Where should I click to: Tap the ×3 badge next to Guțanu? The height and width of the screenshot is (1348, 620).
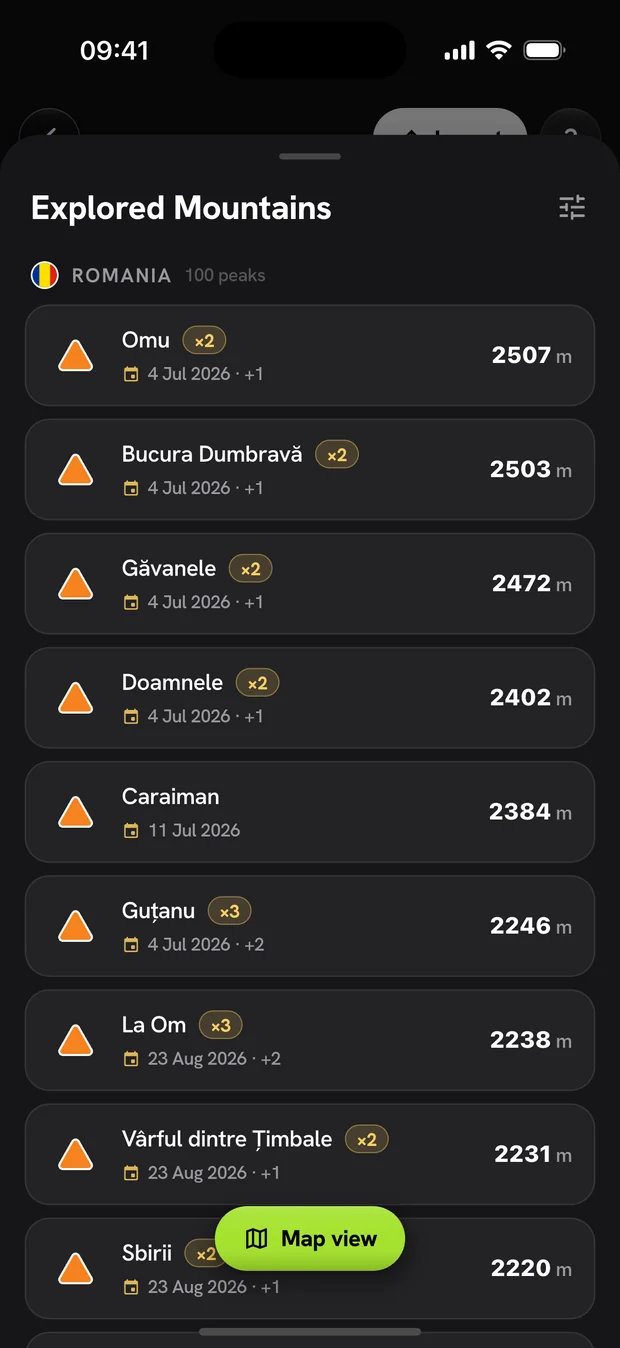(x=230, y=911)
